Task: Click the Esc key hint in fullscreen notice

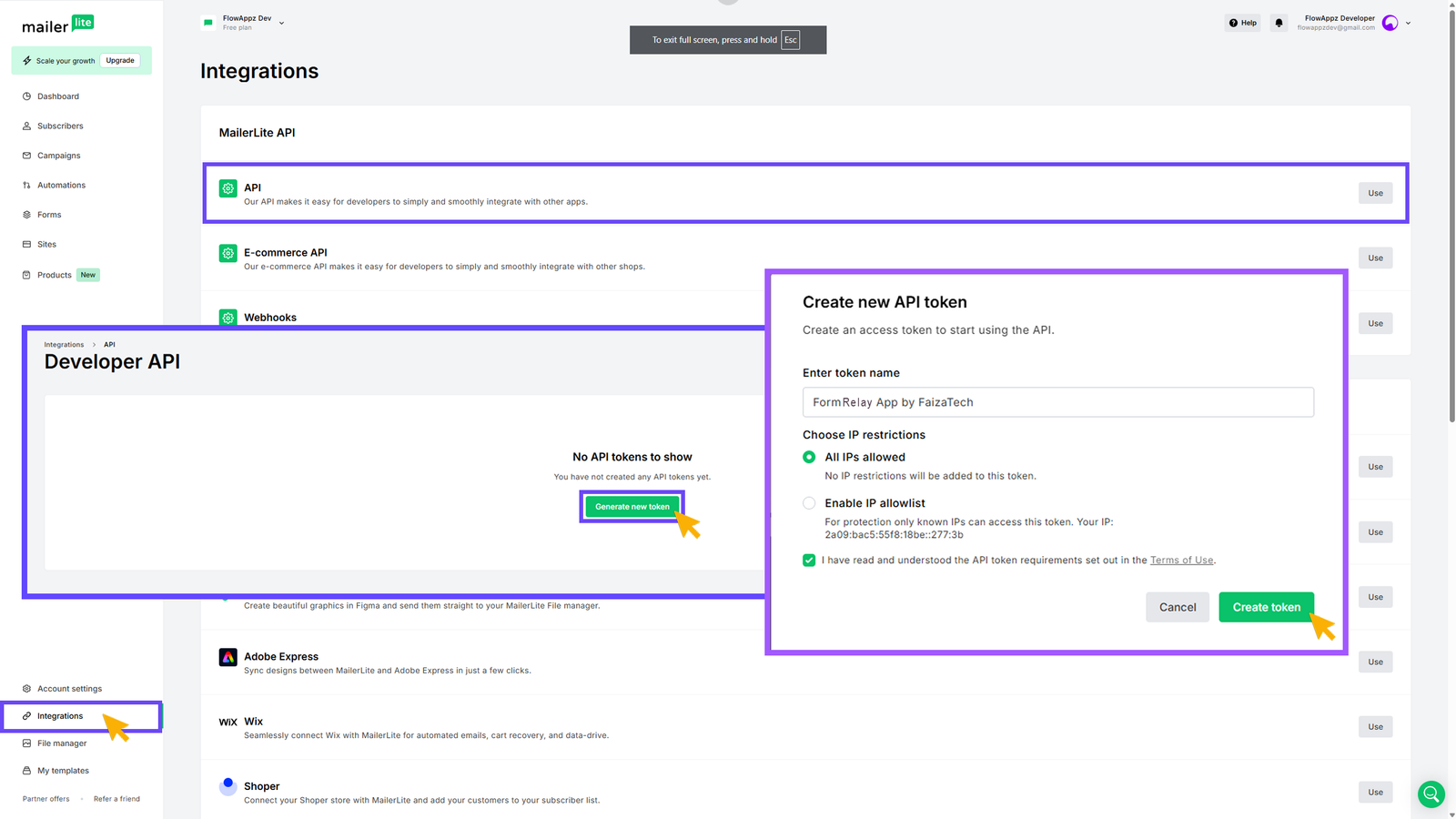Action: tap(791, 40)
